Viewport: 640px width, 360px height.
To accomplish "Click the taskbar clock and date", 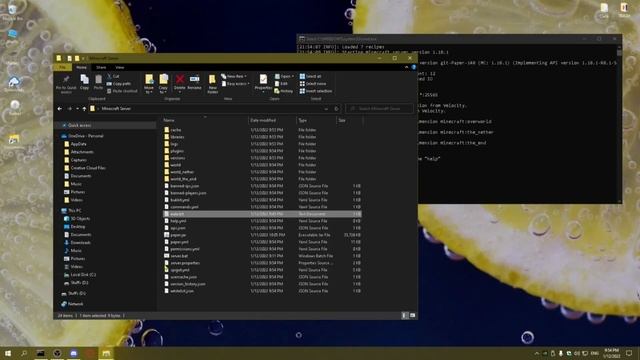I will pos(611,353).
